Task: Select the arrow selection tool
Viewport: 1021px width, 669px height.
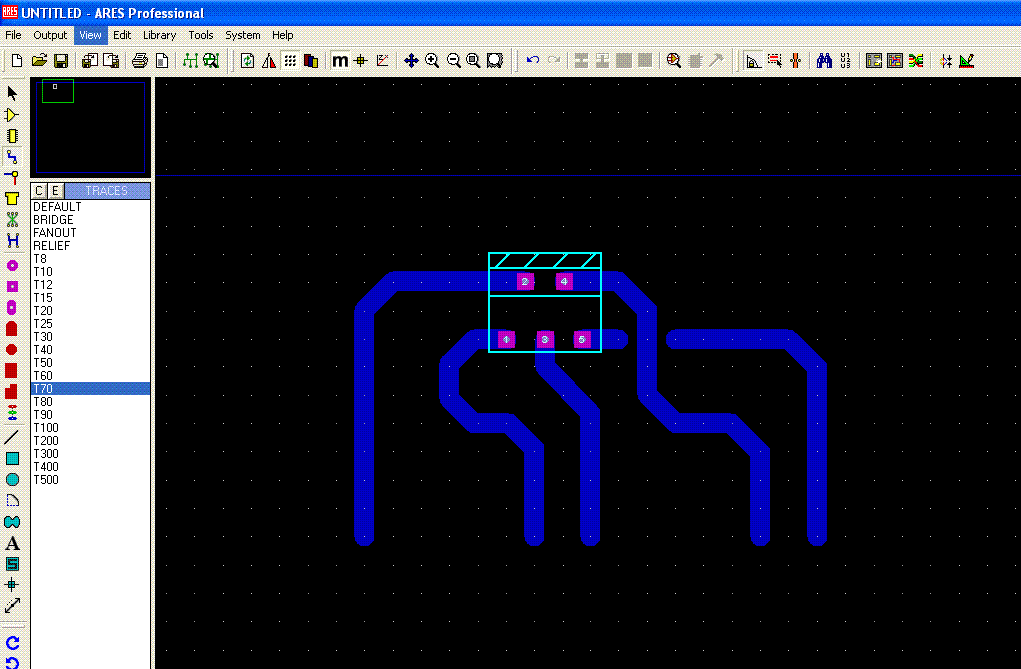Action: coord(12,93)
